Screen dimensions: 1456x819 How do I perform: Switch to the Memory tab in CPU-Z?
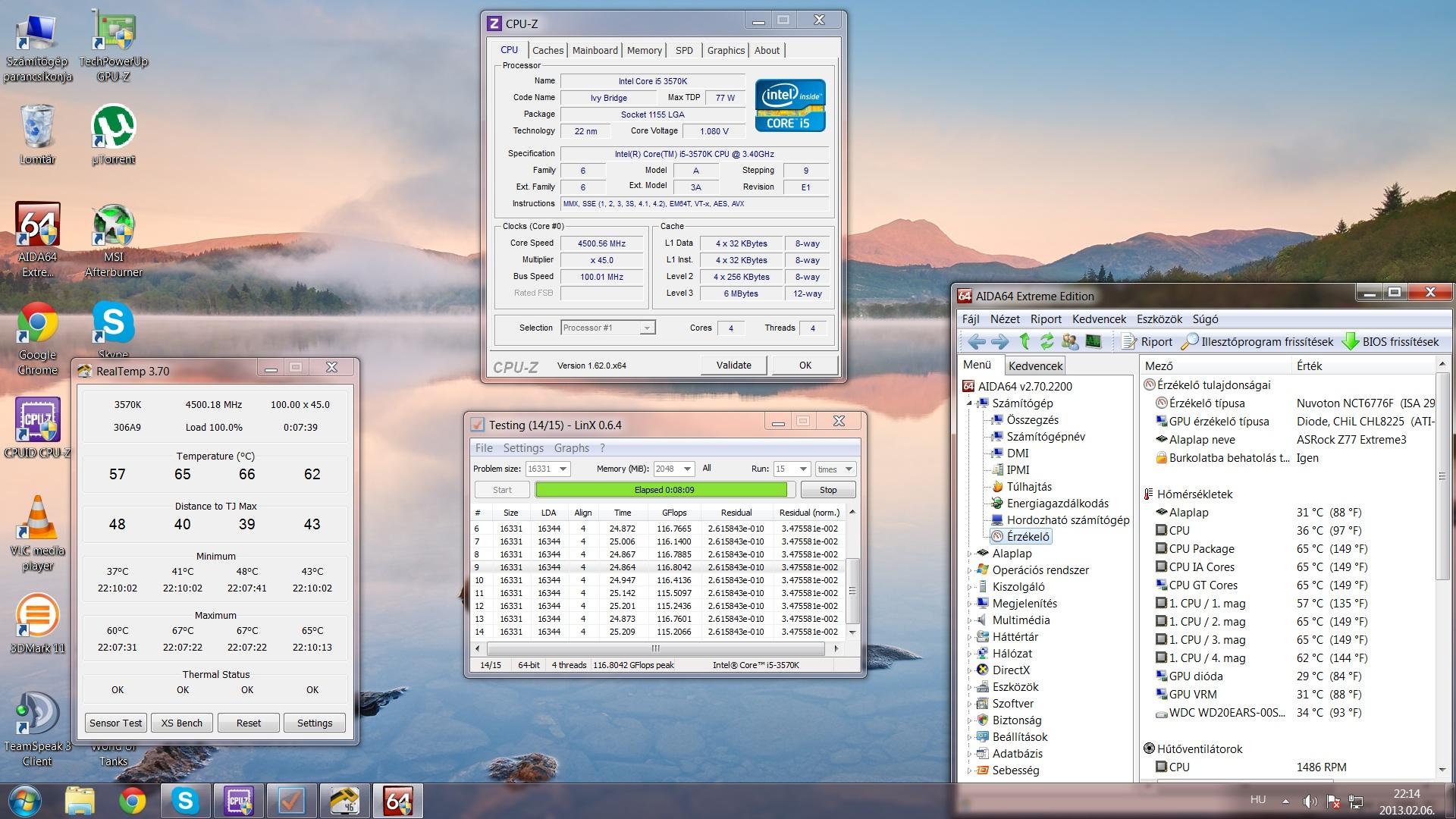click(645, 50)
